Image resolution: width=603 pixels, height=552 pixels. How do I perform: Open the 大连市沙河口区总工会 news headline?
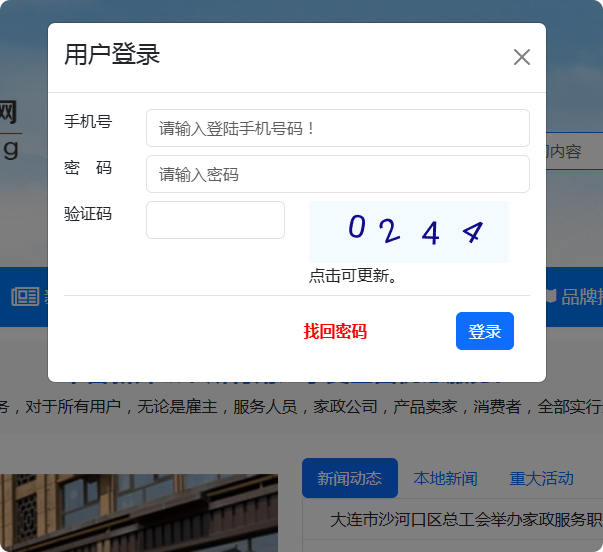(466, 520)
